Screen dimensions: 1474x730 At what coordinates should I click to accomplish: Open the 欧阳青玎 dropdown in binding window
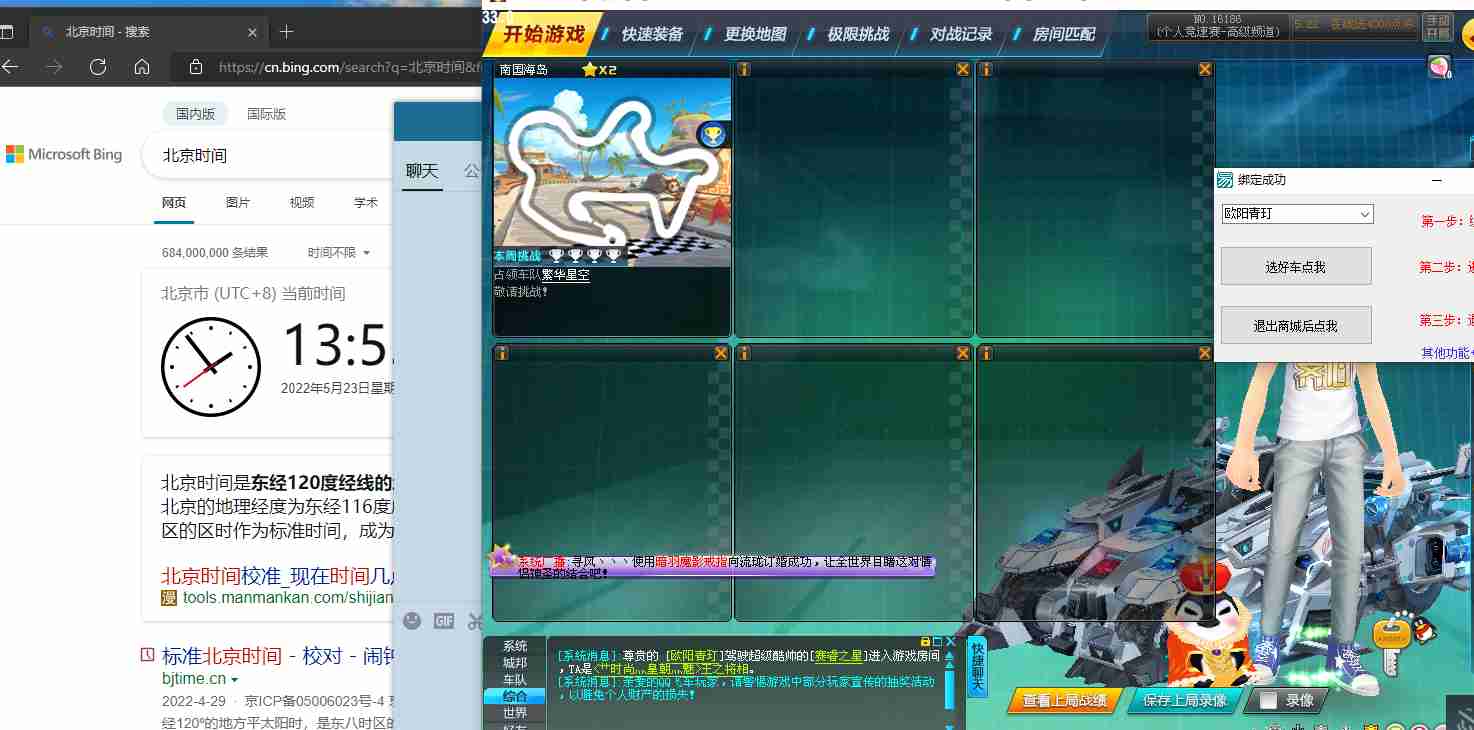(x=1297, y=214)
